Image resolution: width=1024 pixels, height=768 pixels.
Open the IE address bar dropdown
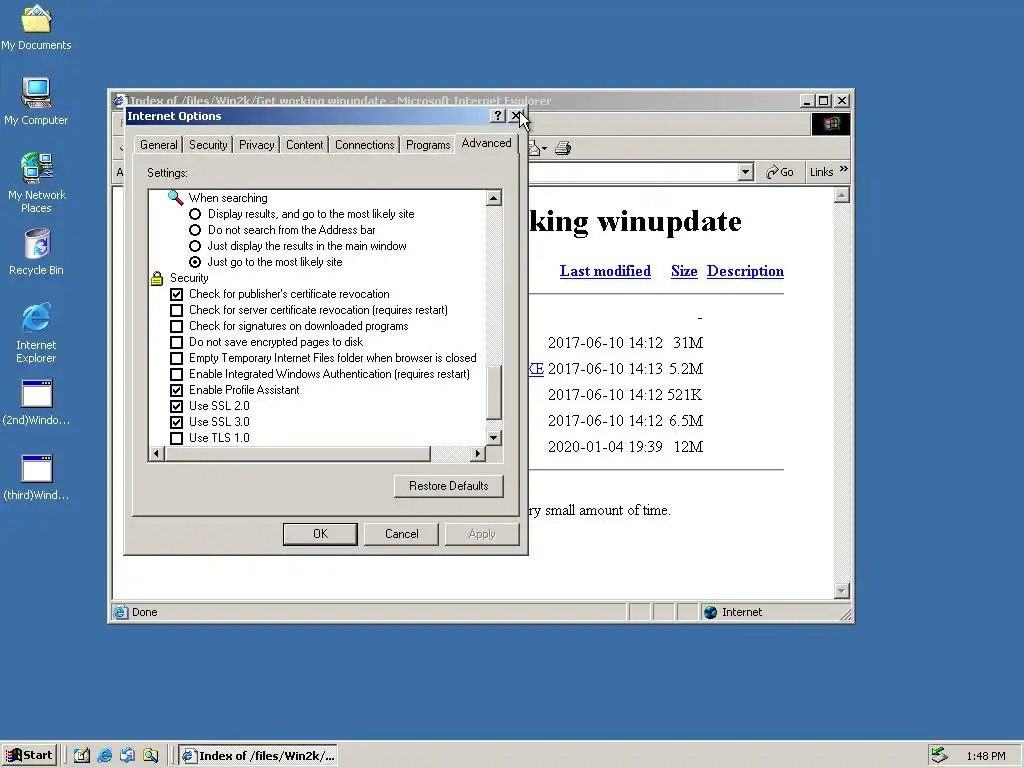pos(745,172)
